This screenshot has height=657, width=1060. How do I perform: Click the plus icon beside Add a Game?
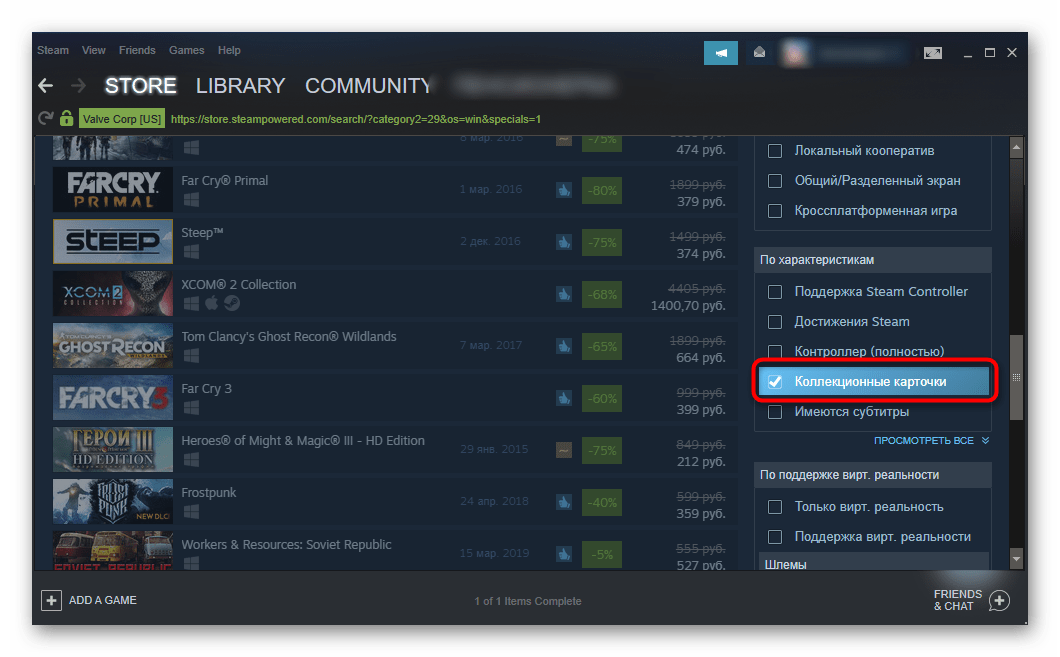point(51,600)
